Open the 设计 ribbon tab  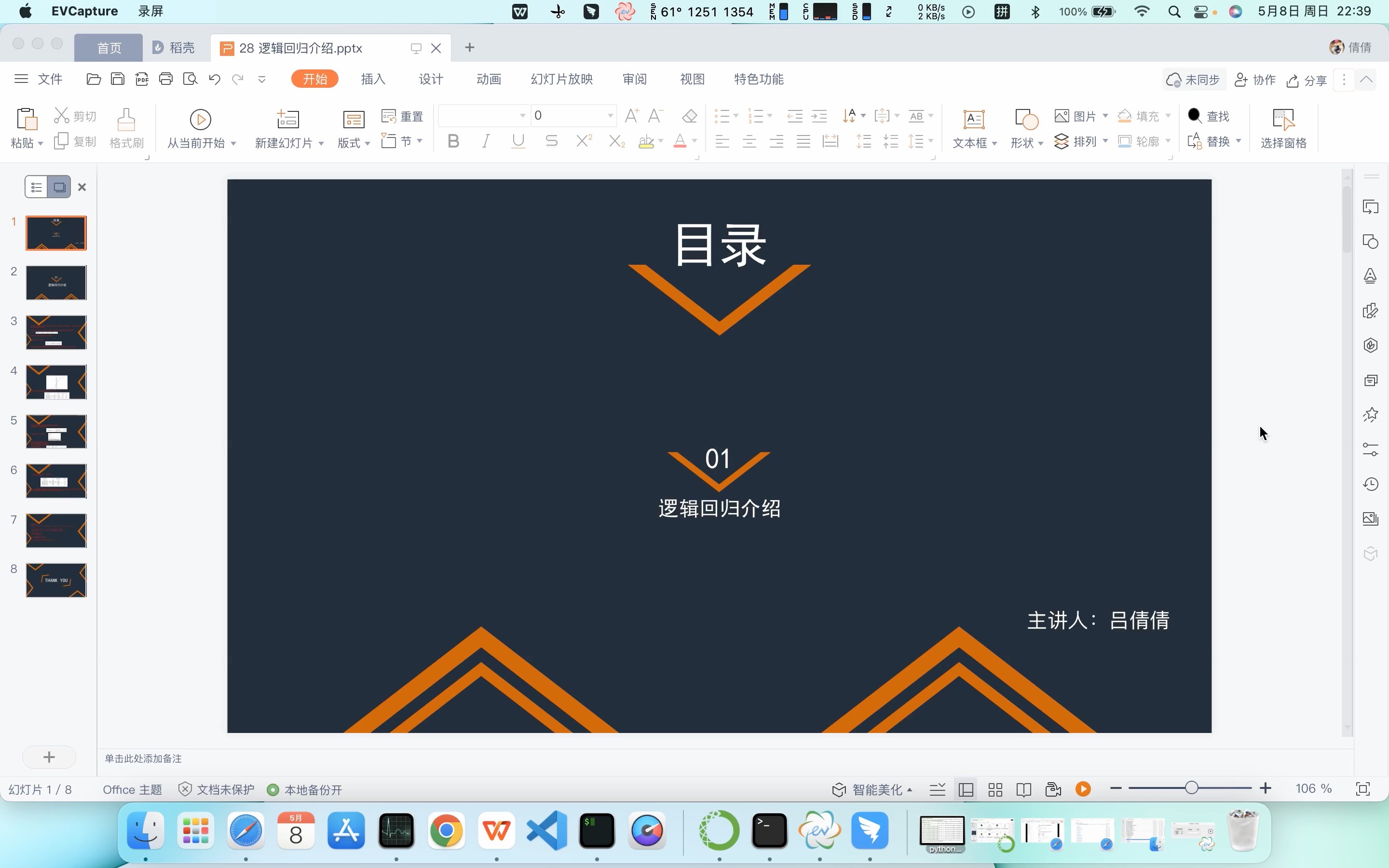coord(431,79)
